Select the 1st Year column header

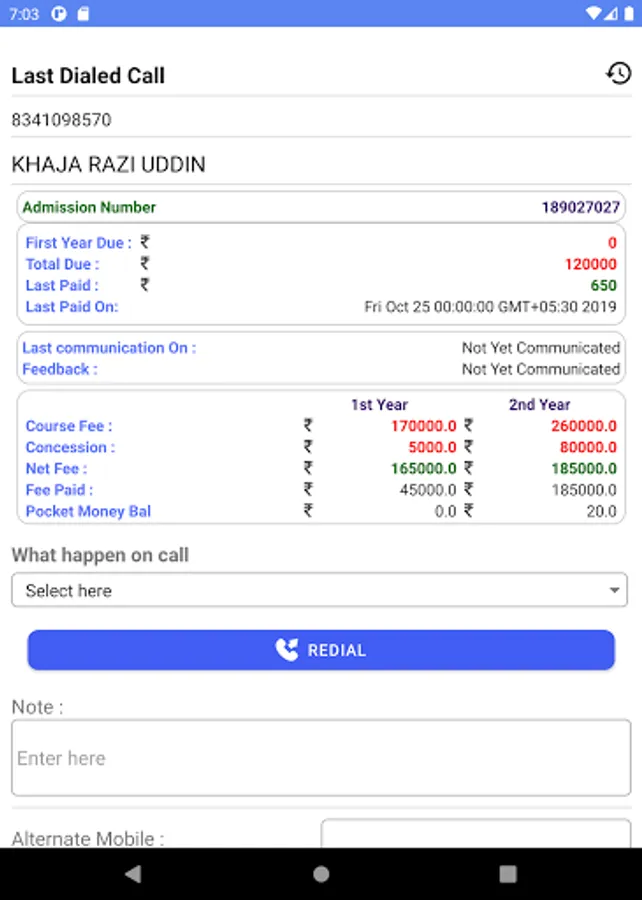click(379, 405)
